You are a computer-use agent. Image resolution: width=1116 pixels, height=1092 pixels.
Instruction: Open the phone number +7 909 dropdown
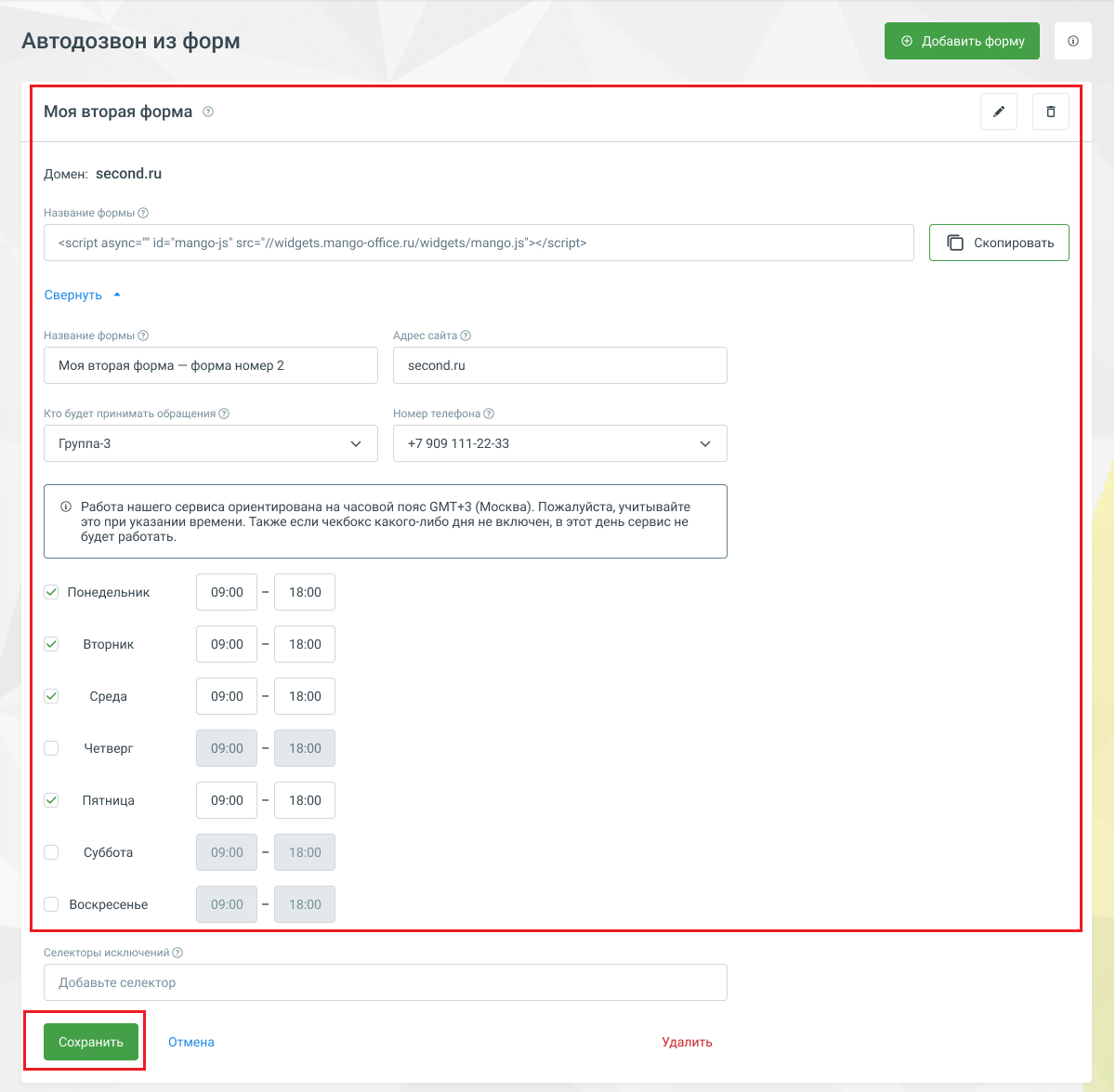point(560,443)
